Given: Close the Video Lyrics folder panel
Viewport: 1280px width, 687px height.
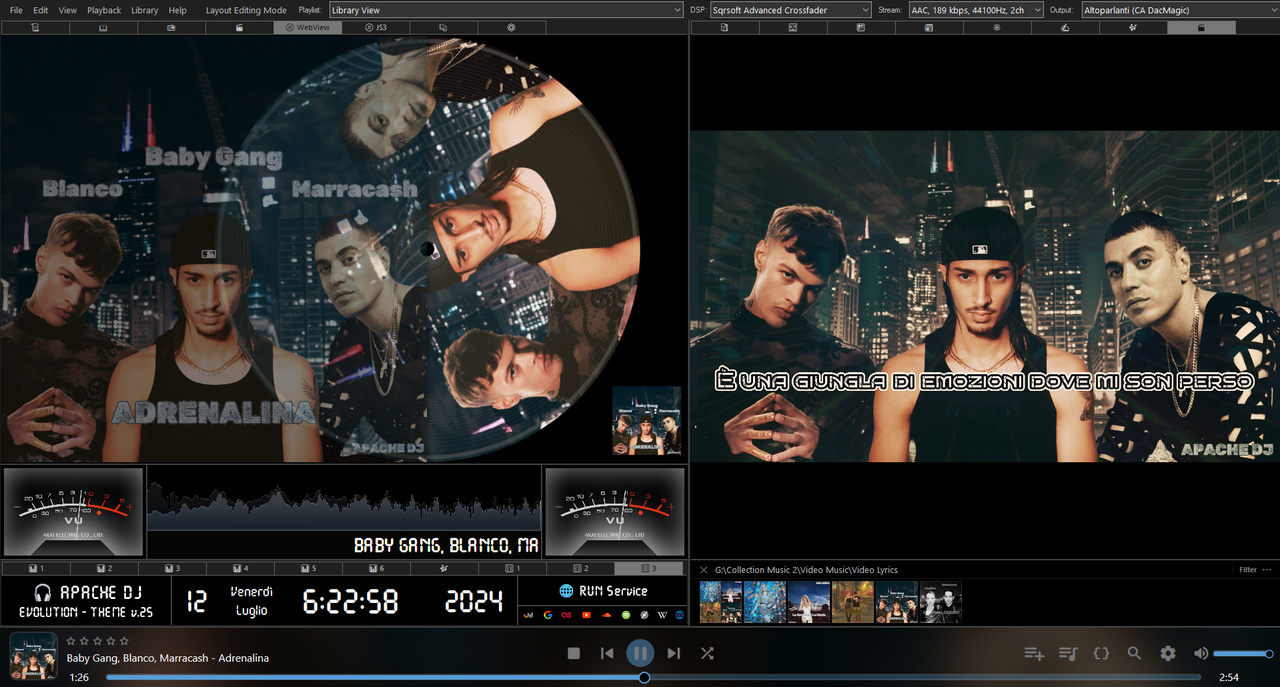Looking at the screenshot, I should (x=704, y=570).
